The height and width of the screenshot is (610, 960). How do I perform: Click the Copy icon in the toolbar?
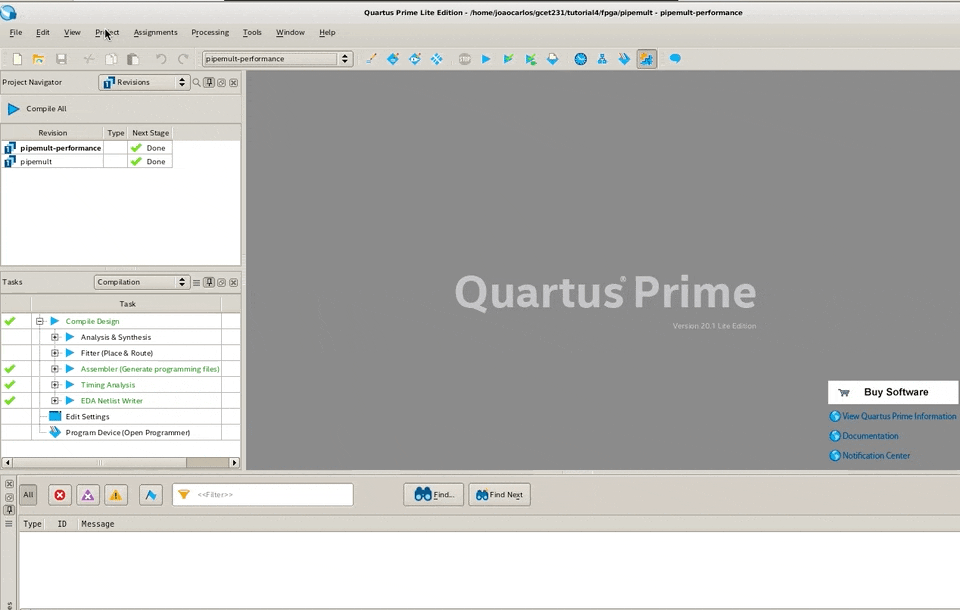tap(111, 59)
